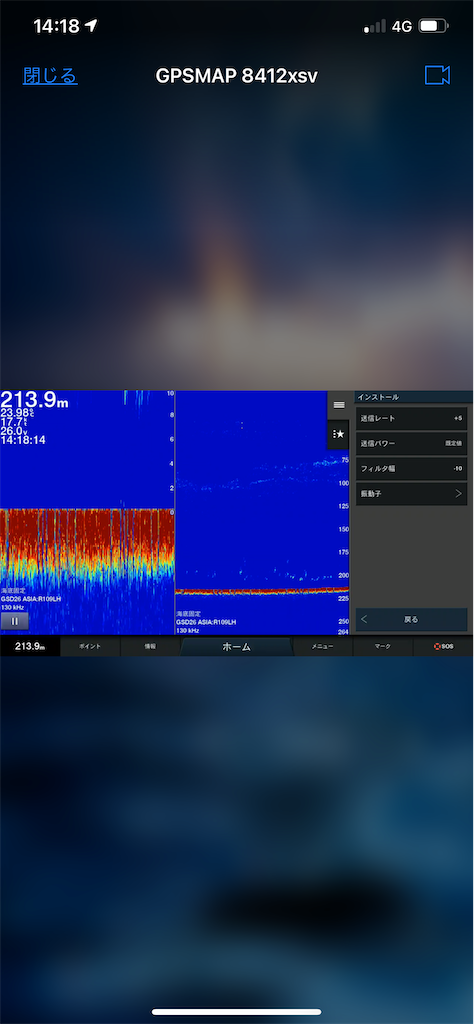Image resolution: width=474 pixels, height=1024 pixels.
Task: Open the 送信パワー setting
Action: (x=411, y=443)
